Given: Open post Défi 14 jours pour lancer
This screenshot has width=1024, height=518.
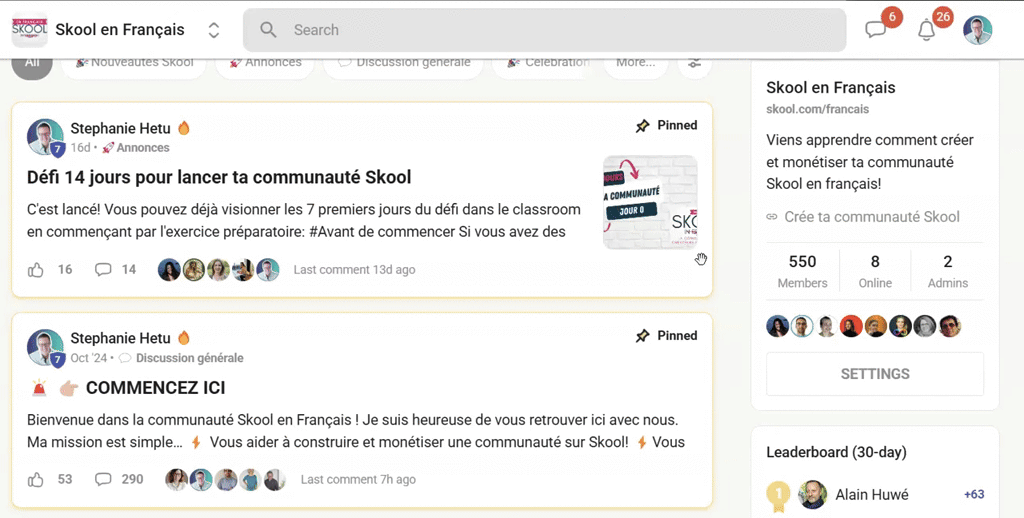Looking at the screenshot, I should [219, 177].
